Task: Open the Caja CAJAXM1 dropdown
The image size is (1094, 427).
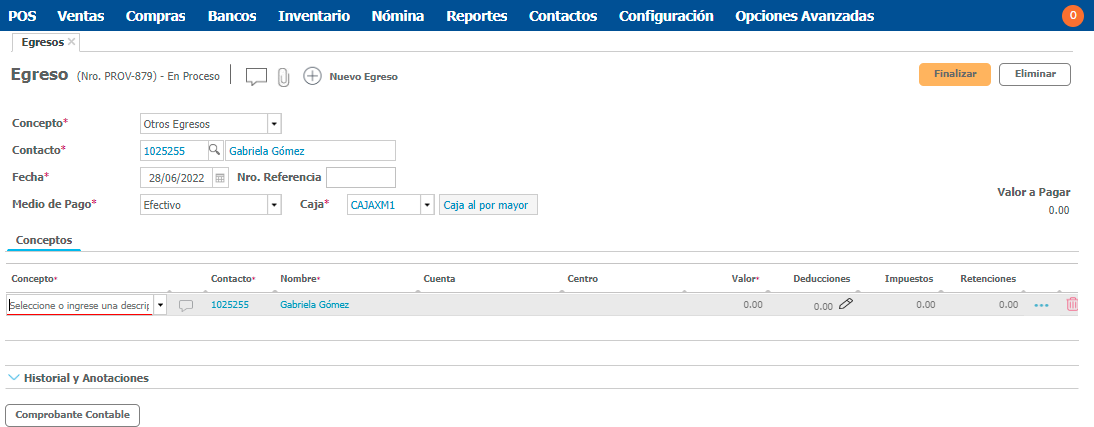Action: (427, 205)
